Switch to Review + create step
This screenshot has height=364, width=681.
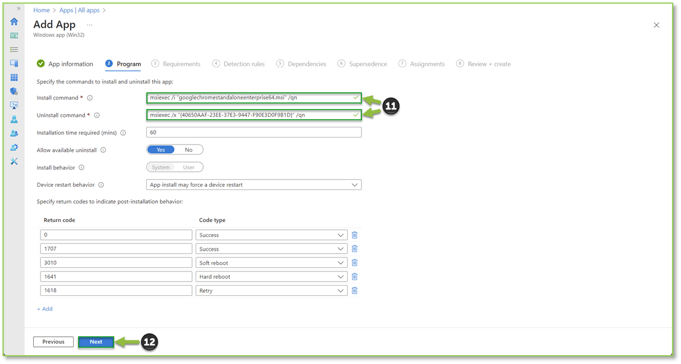click(483, 64)
